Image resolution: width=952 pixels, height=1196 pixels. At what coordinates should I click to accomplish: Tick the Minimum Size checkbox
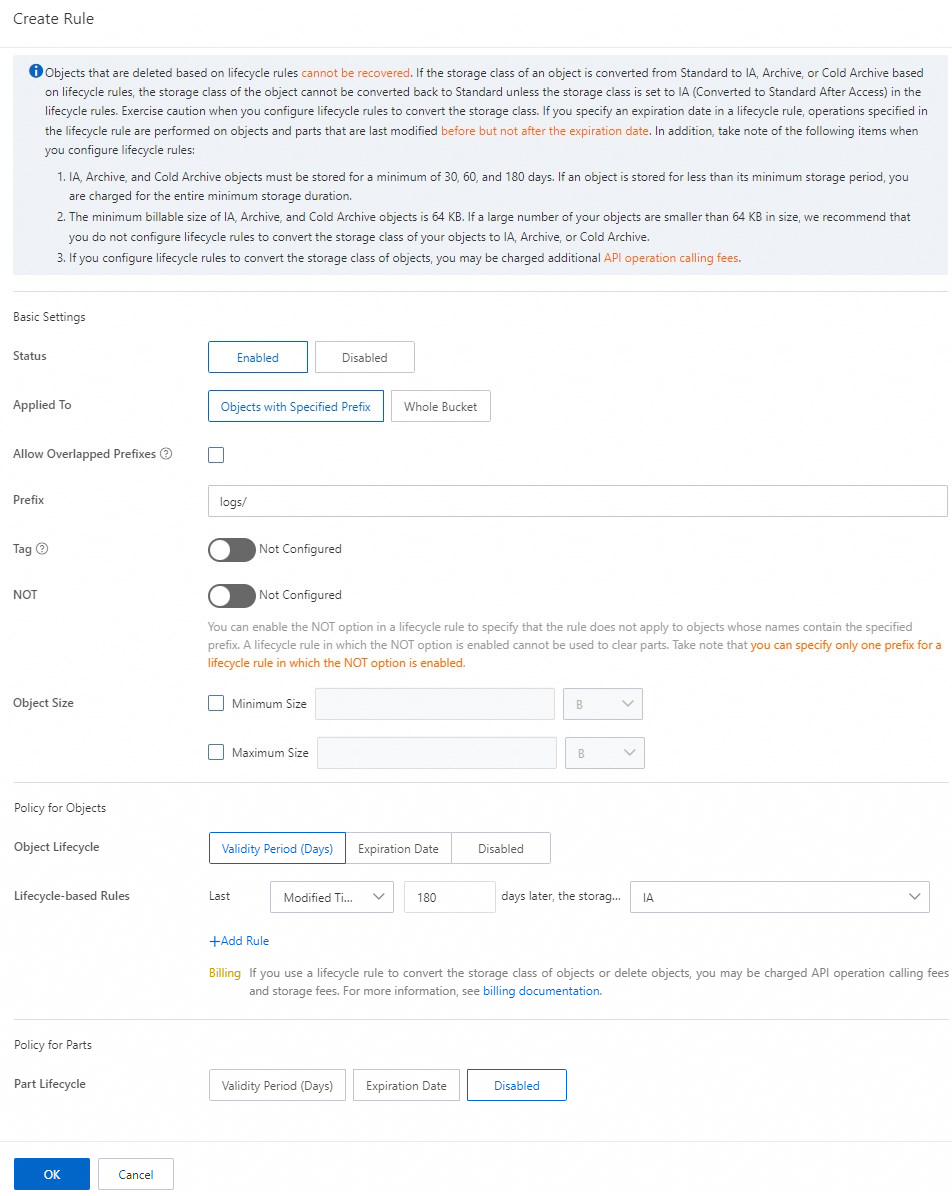217,703
